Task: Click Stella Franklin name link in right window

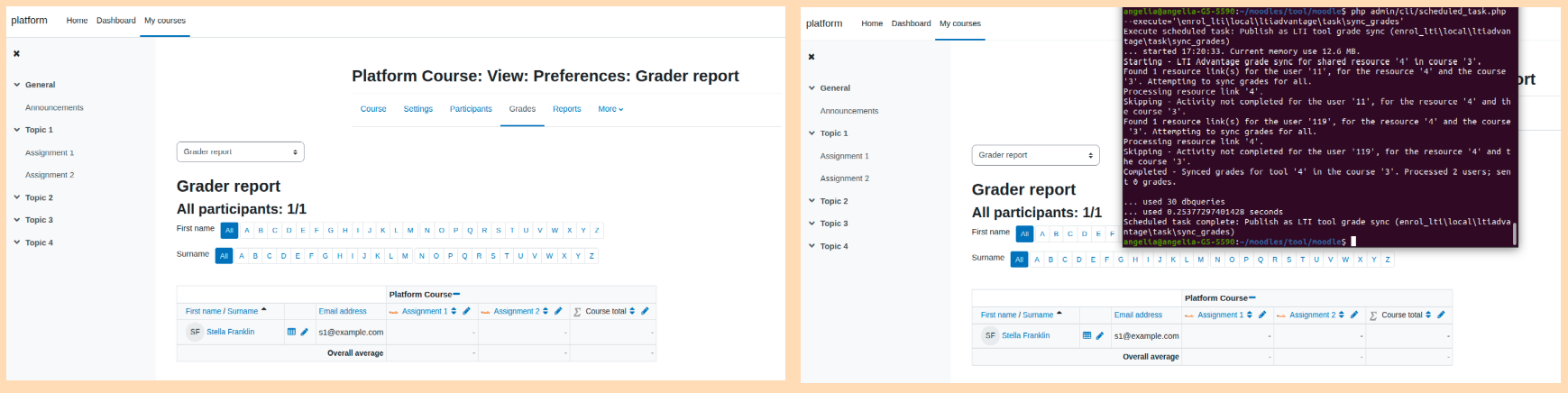Action: coord(1025,335)
